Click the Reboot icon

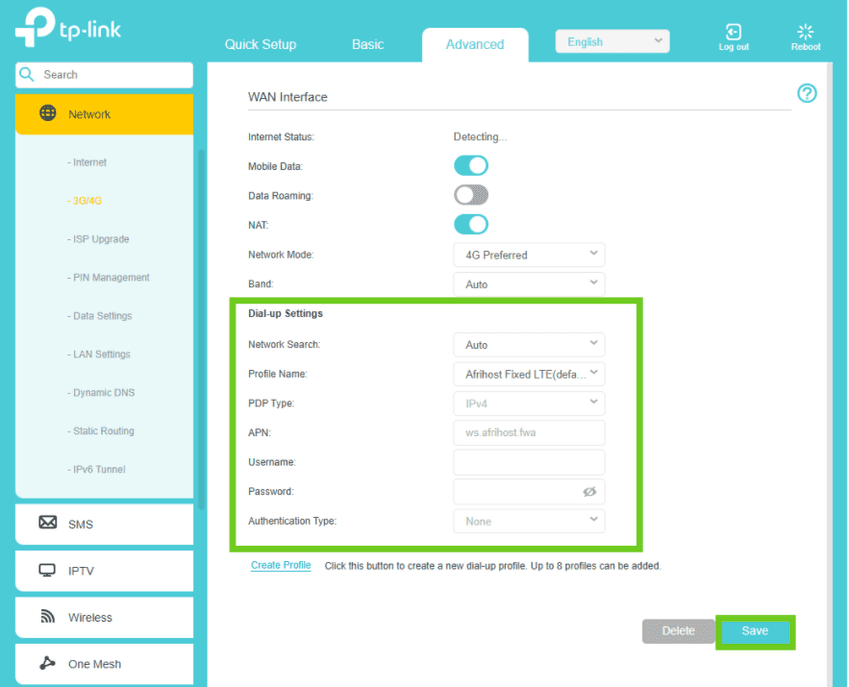tap(805, 33)
